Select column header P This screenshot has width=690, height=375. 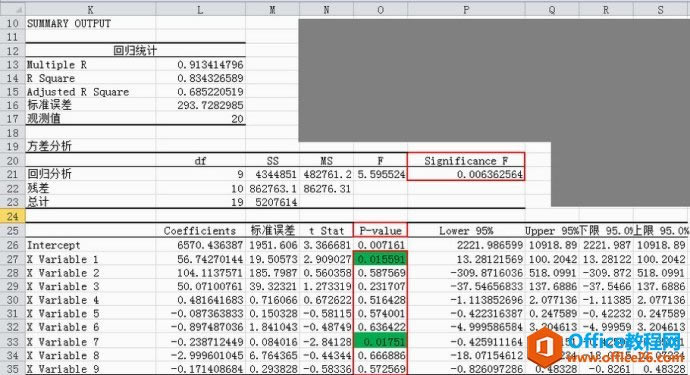[x=466, y=9]
